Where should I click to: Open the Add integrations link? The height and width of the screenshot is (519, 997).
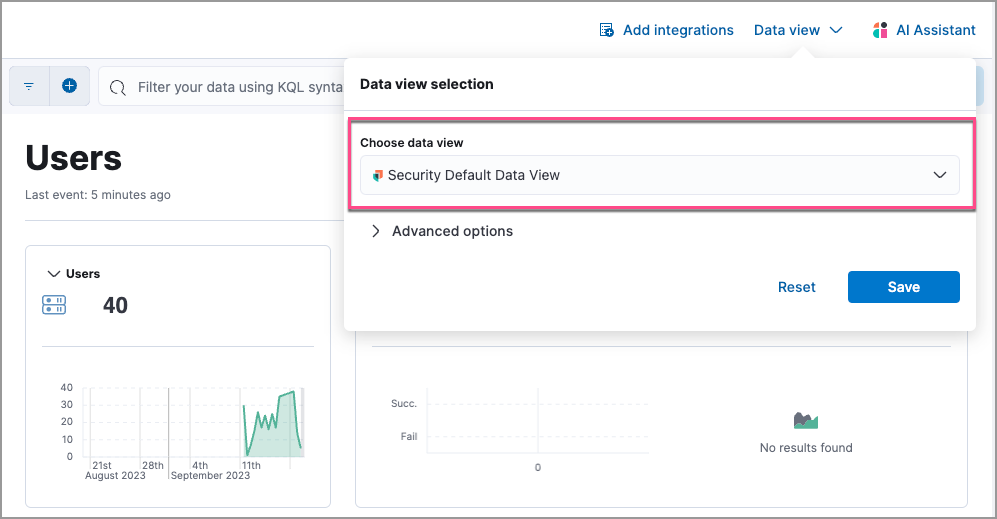[x=677, y=30]
